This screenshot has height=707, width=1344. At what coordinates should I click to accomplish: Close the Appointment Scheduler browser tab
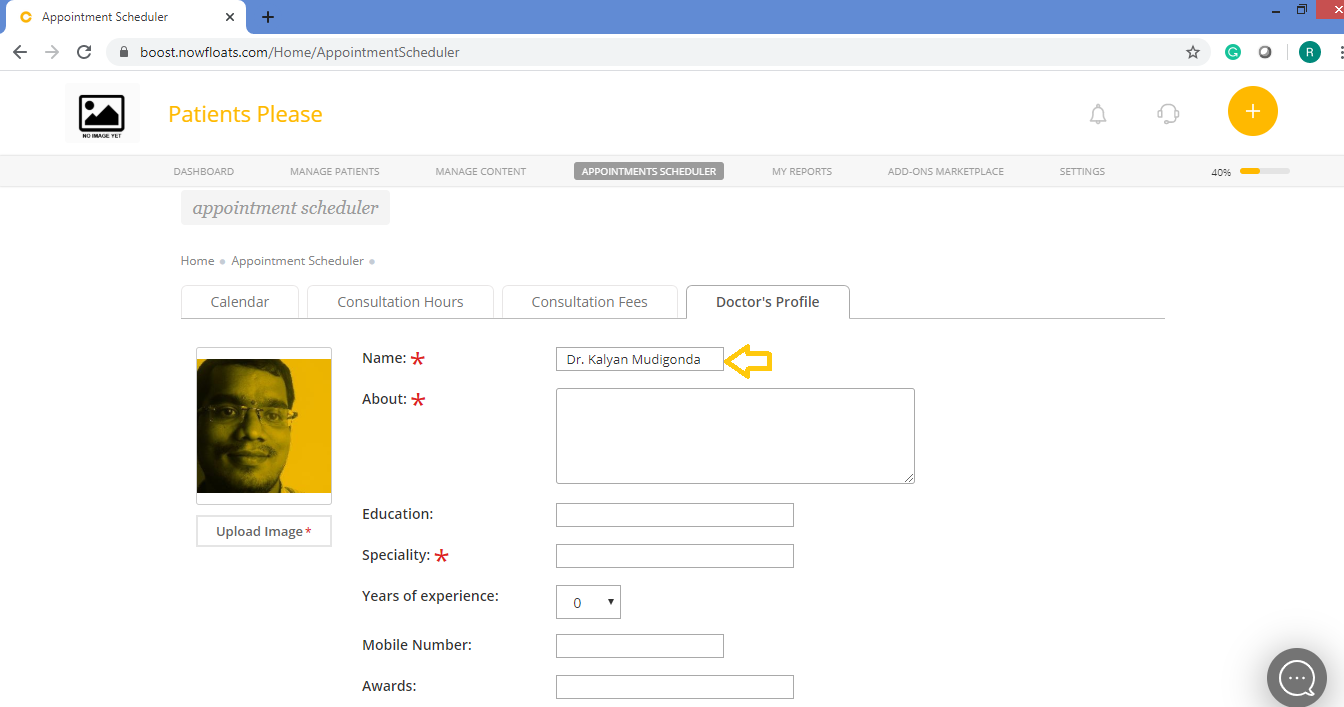(231, 17)
